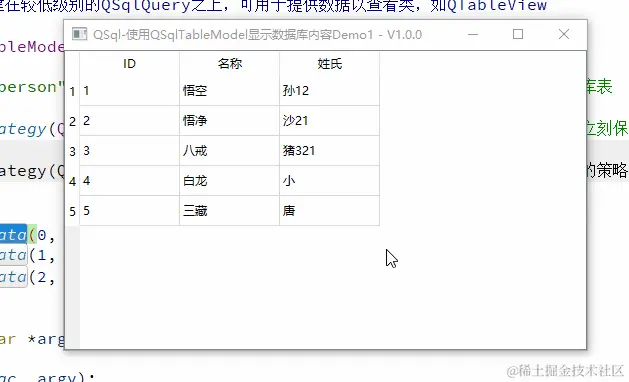Minimize the QSqlTableModel demo window
The height and width of the screenshot is (382, 629).
473,35
